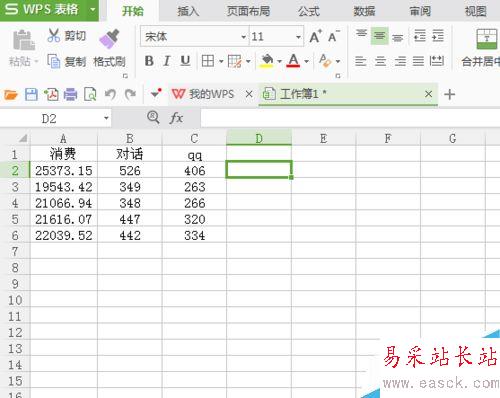The width and height of the screenshot is (500, 398).
Task: Click the fill color bucket icon
Action: pos(267,61)
